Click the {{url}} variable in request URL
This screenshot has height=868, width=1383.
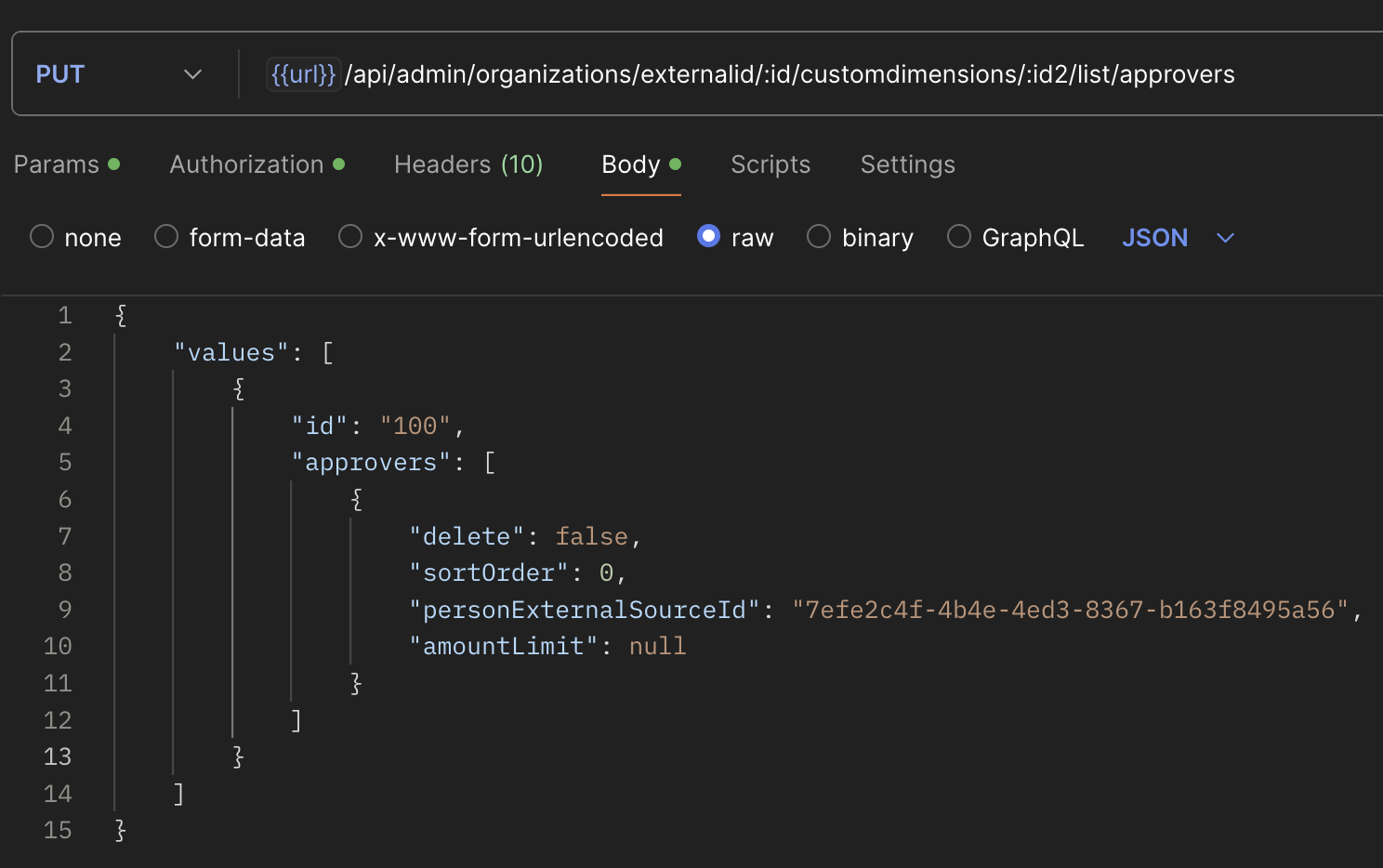(x=303, y=74)
